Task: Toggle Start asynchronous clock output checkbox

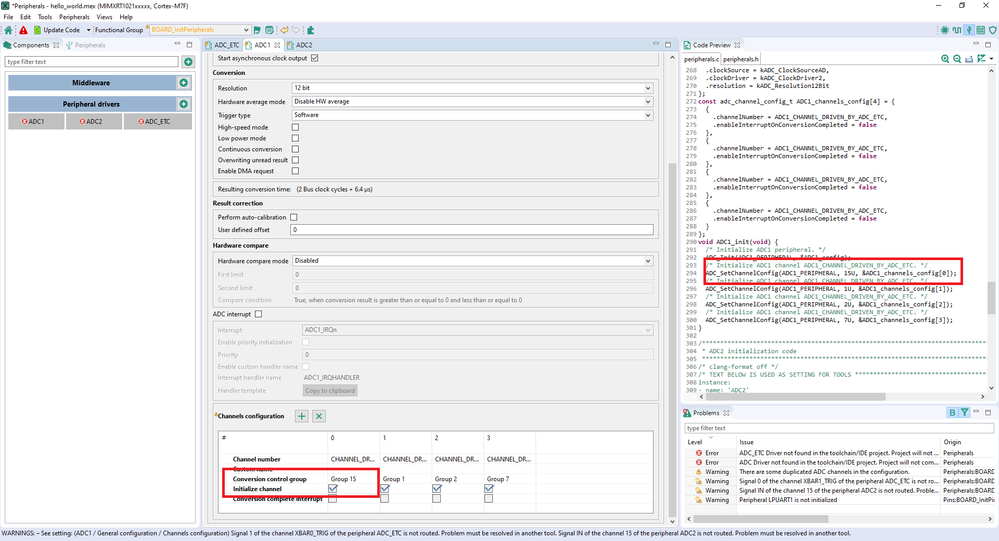Action: tap(315, 58)
